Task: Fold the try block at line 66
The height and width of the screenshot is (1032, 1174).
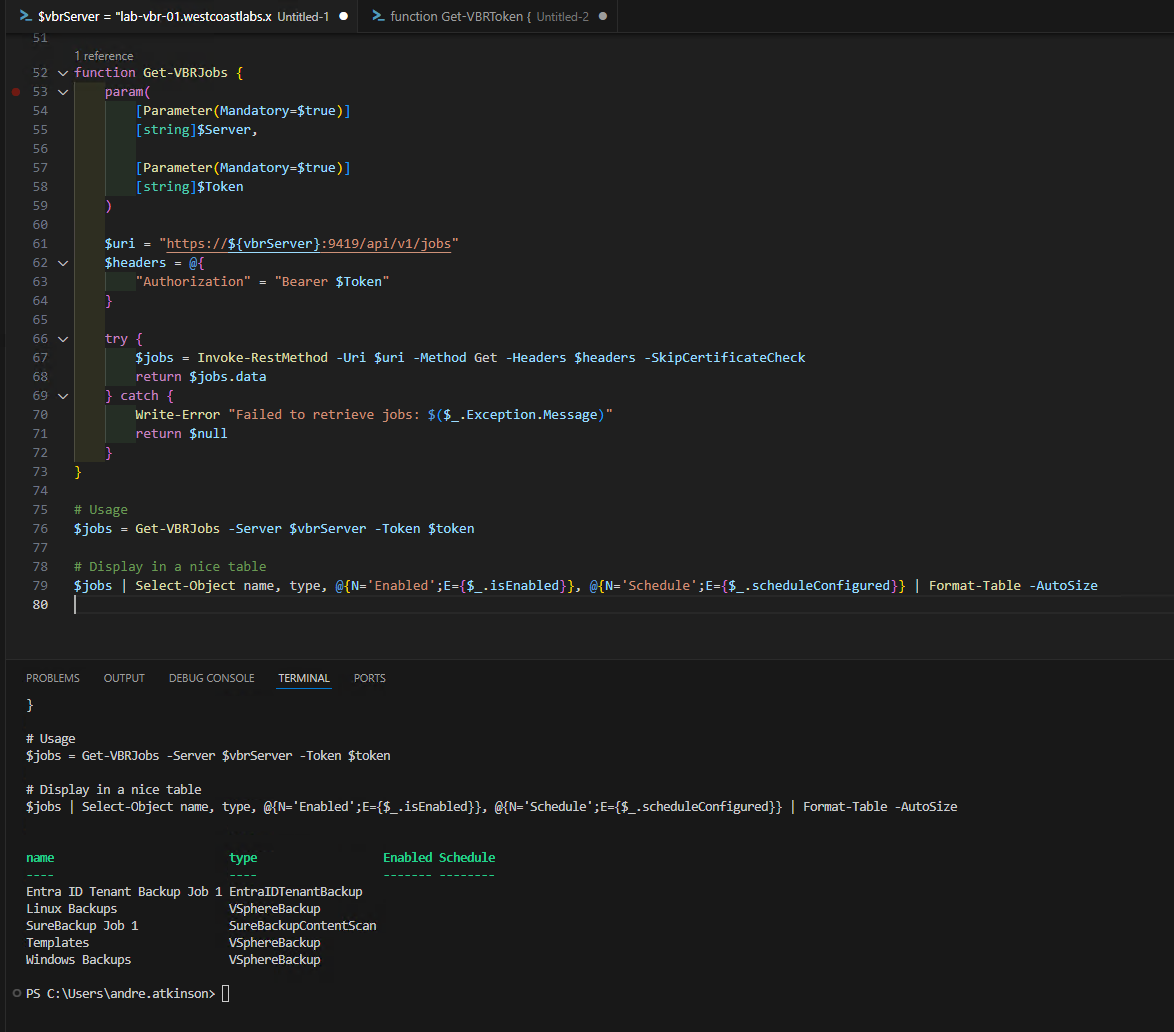Action: (x=63, y=339)
